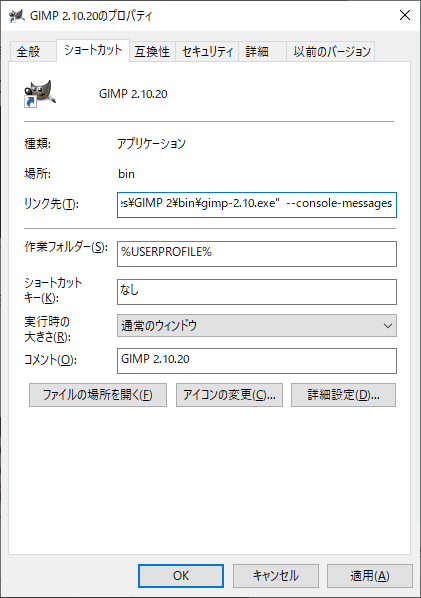Click the 適用 button
Viewport: 421px width, 598px height.
point(370,576)
